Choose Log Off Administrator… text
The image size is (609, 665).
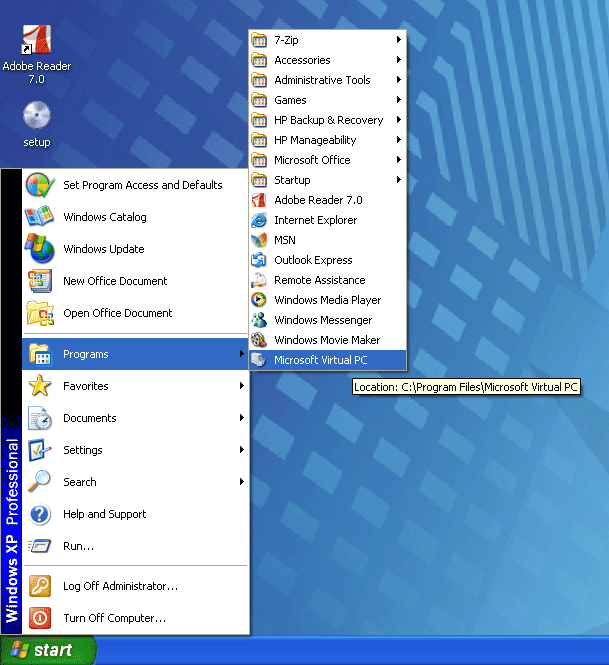pyautogui.click(x=120, y=586)
